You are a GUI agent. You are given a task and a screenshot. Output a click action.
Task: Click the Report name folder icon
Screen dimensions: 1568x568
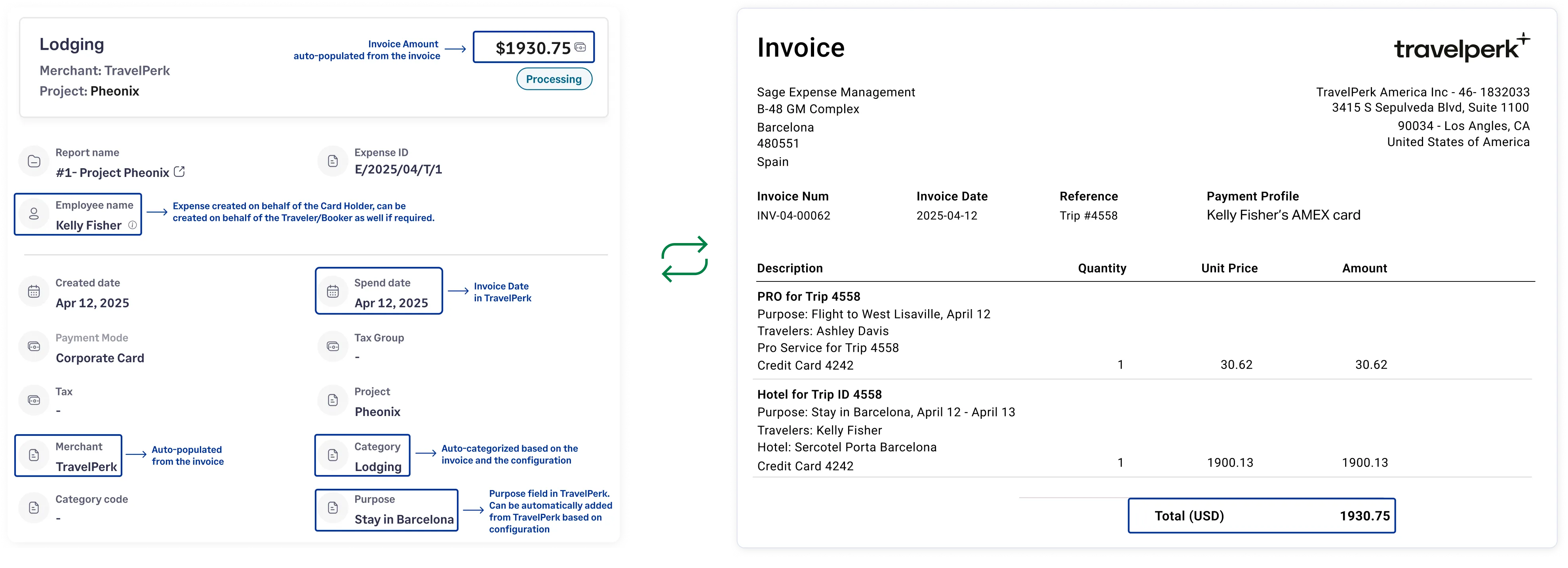coord(34,161)
